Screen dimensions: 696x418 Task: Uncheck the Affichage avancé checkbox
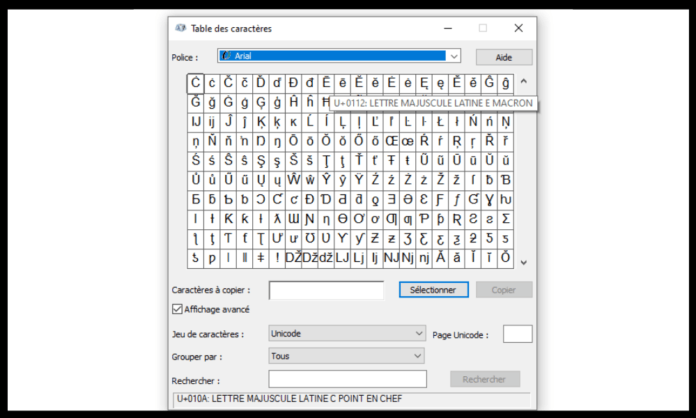coord(177,309)
